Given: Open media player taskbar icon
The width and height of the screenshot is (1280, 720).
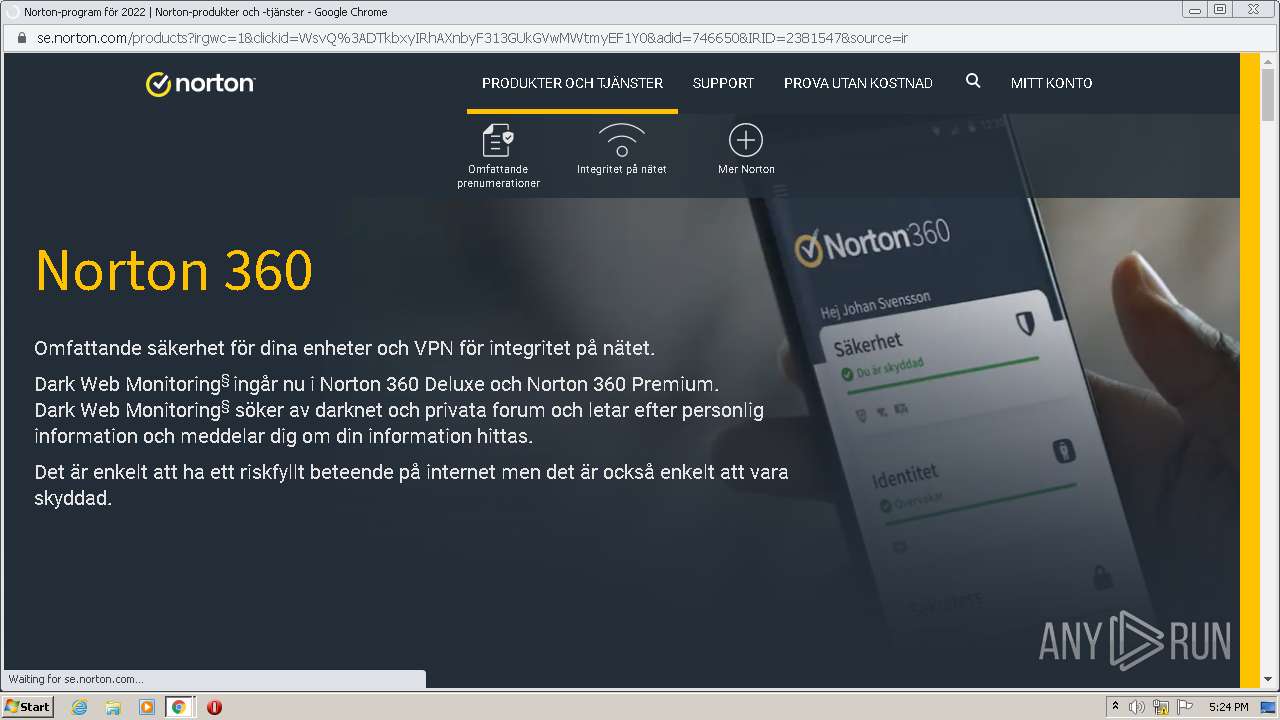Looking at the screenshot, I should (146, 707).
